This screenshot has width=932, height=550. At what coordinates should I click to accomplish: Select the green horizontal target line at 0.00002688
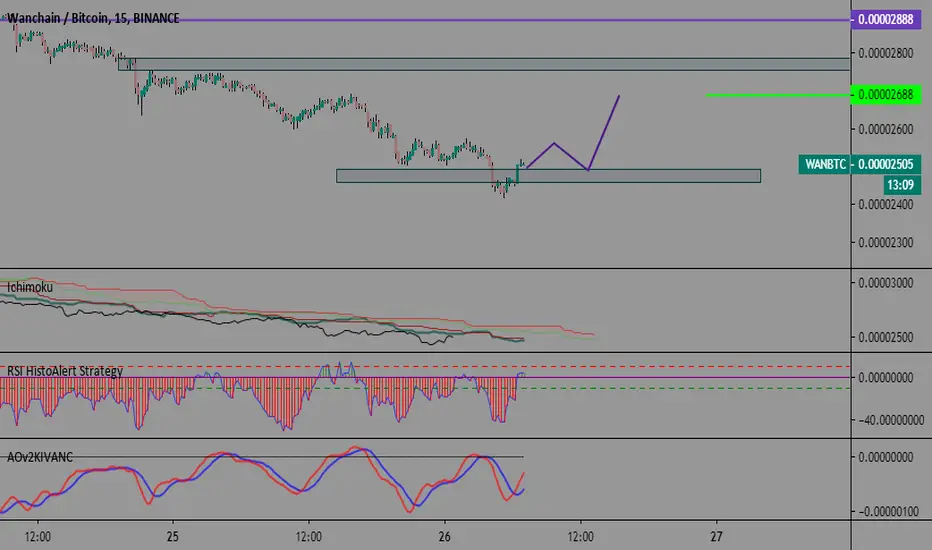(778, 95)
